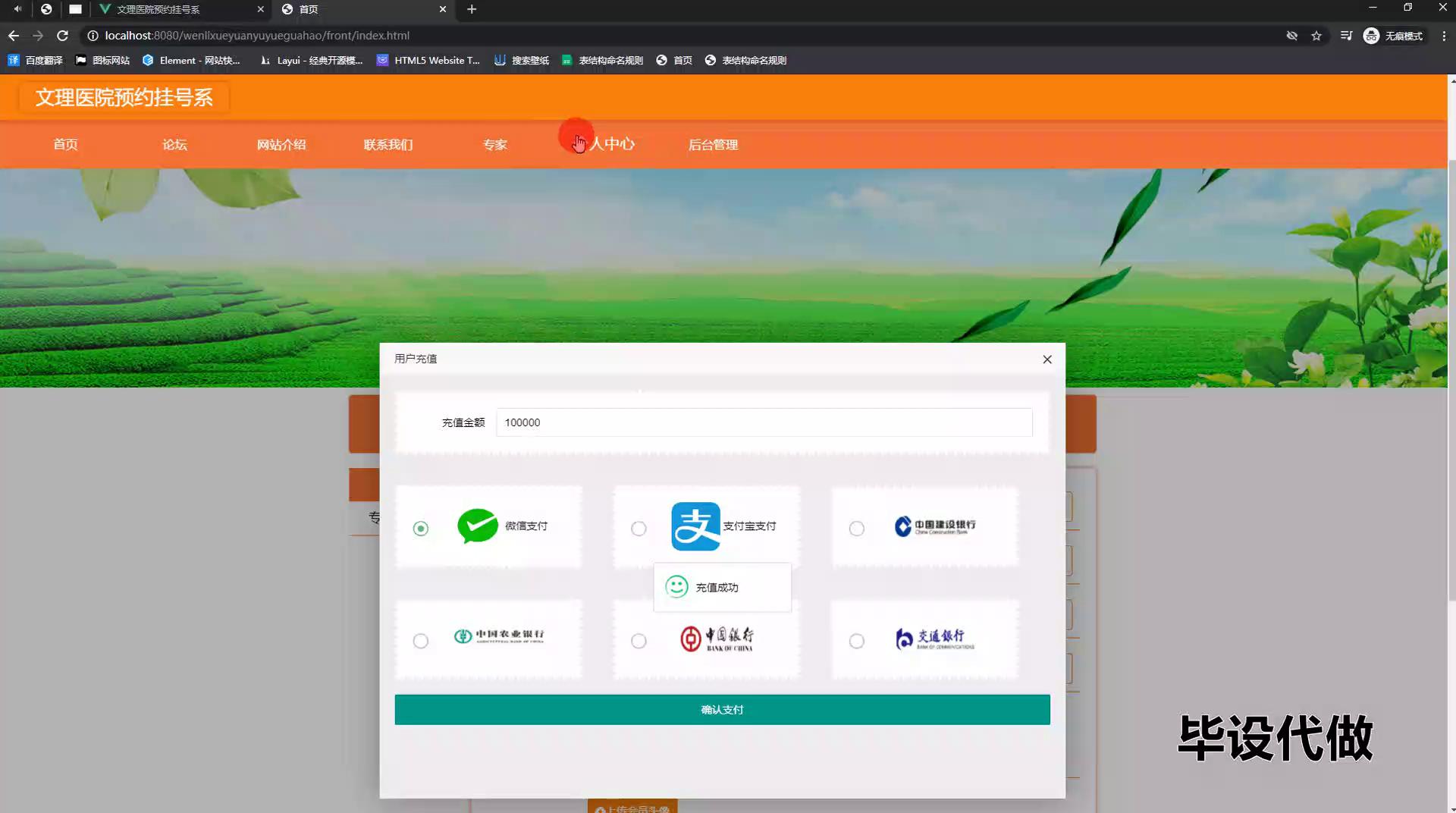Open the 无痕模式 incognito profile menu

(x=1393, y=36)
